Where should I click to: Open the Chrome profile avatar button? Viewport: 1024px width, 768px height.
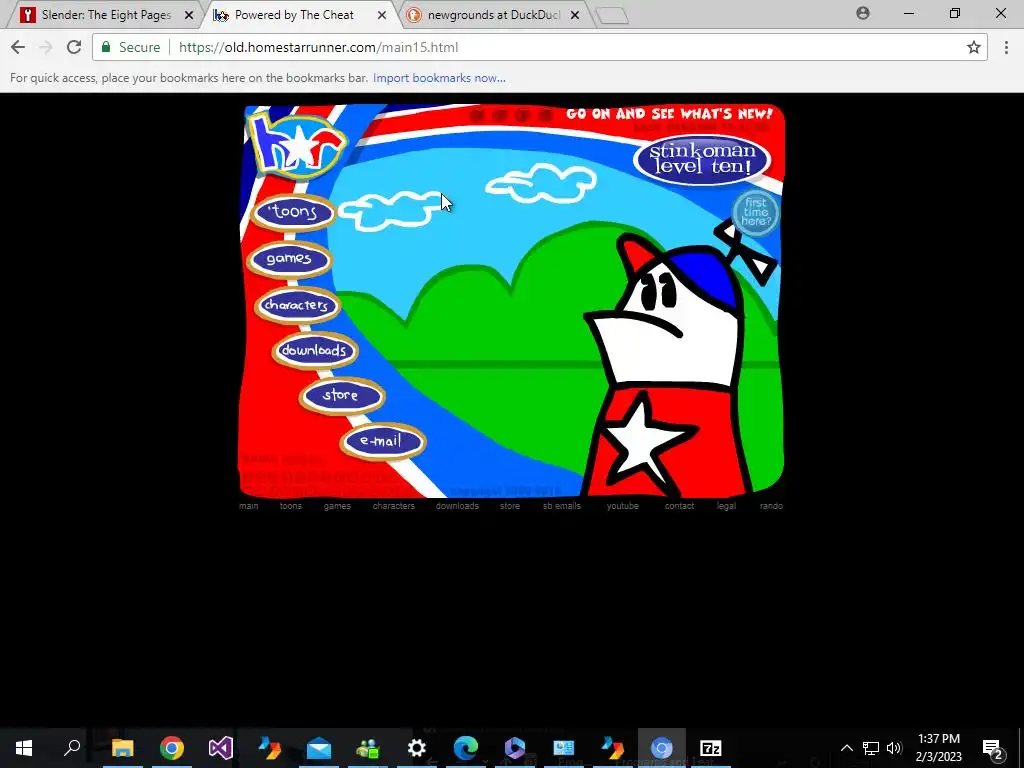(x=863, y=13)
